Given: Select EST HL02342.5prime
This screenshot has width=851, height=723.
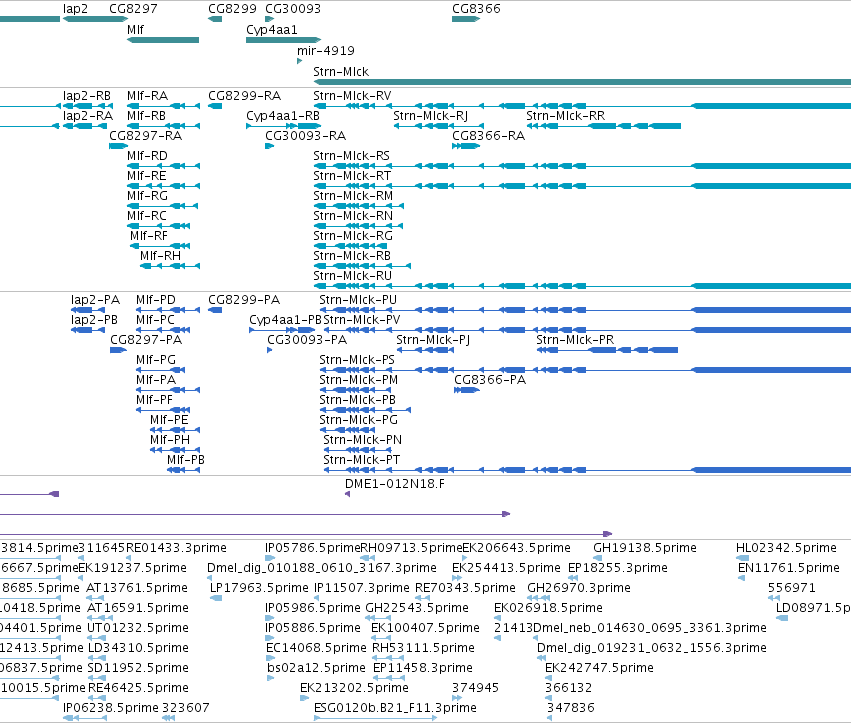Looking at the screenshot, I should pyautogui.click(x=786, y=548).
